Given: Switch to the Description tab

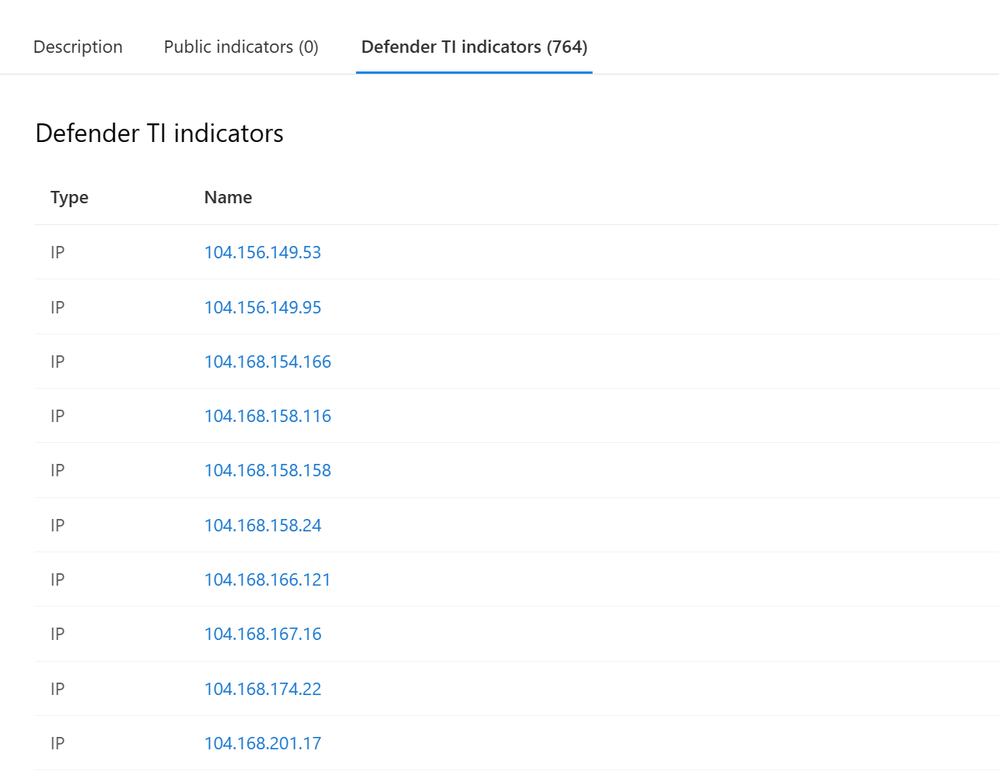Looking at the screenshot, I should 78,47.
